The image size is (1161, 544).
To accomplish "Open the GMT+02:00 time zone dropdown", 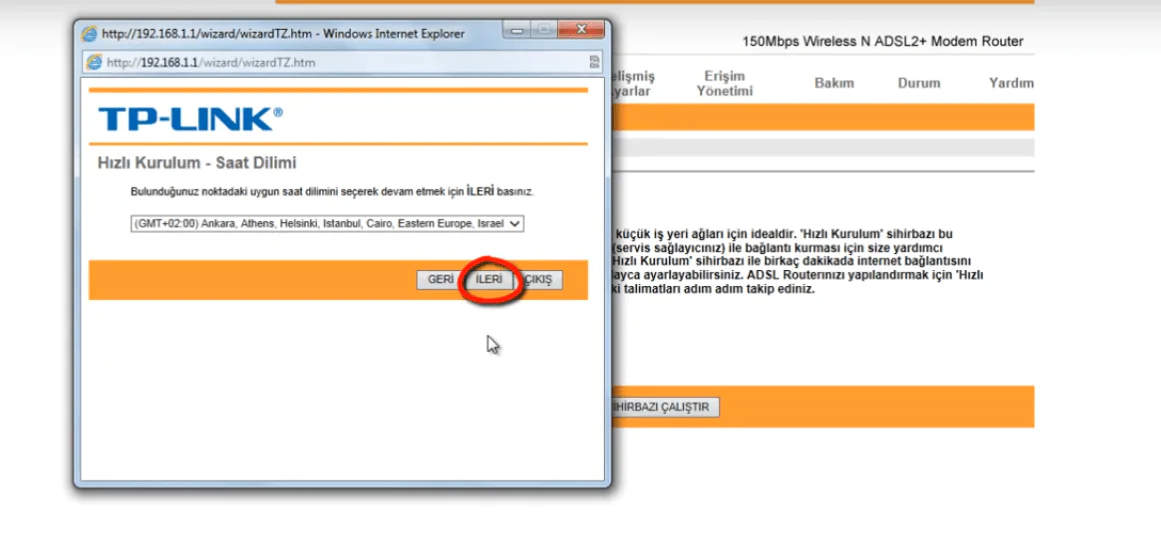I will click(x=327, y=224).
